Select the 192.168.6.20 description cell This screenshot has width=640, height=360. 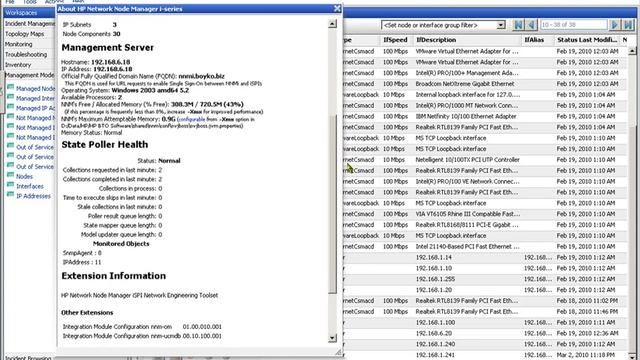[x=433, y=333]
